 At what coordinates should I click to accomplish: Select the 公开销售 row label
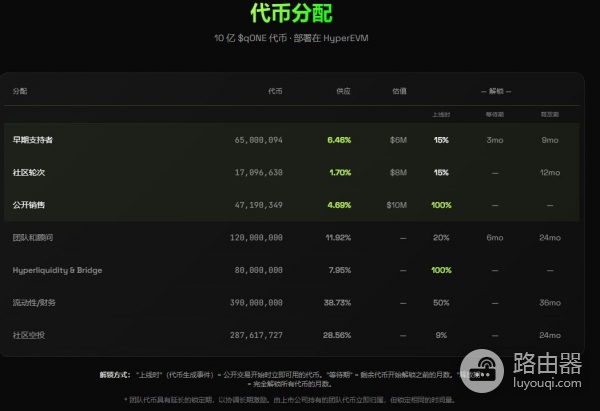pyautogui.click(x=29, y=205)
